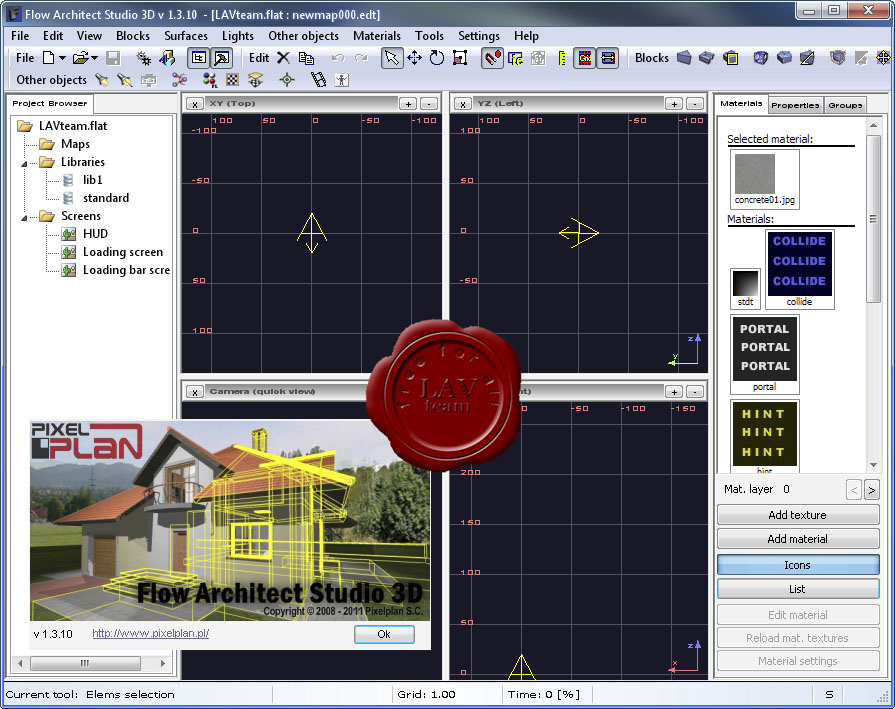895x709 pixels.
Task: Toggle the hammer build view button
Action: point(221,58)
